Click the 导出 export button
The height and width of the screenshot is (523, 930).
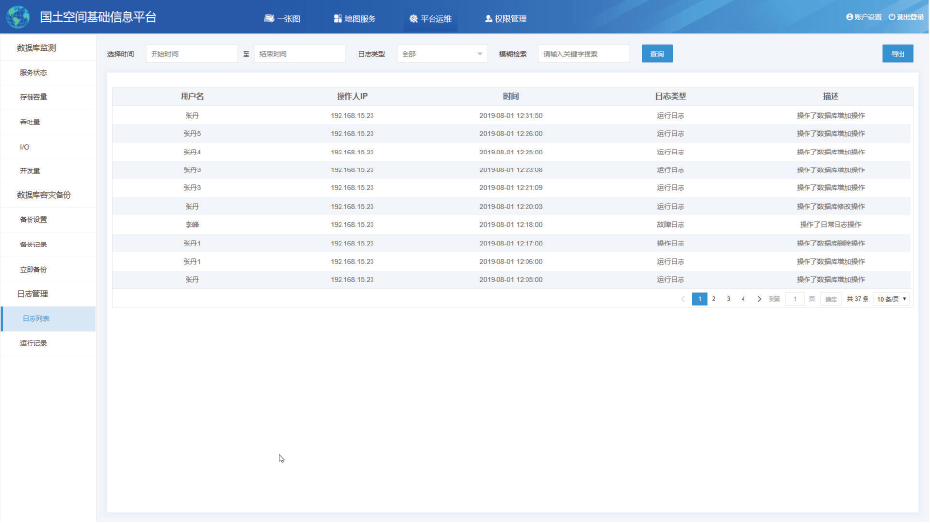click(x=897, y=54)
